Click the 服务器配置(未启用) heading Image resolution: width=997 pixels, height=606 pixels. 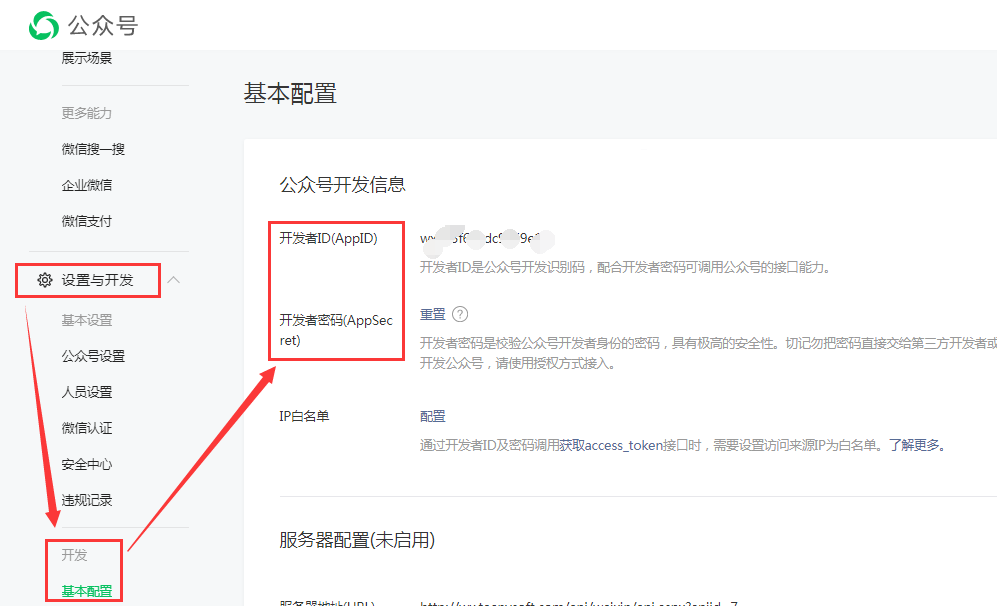357,540
